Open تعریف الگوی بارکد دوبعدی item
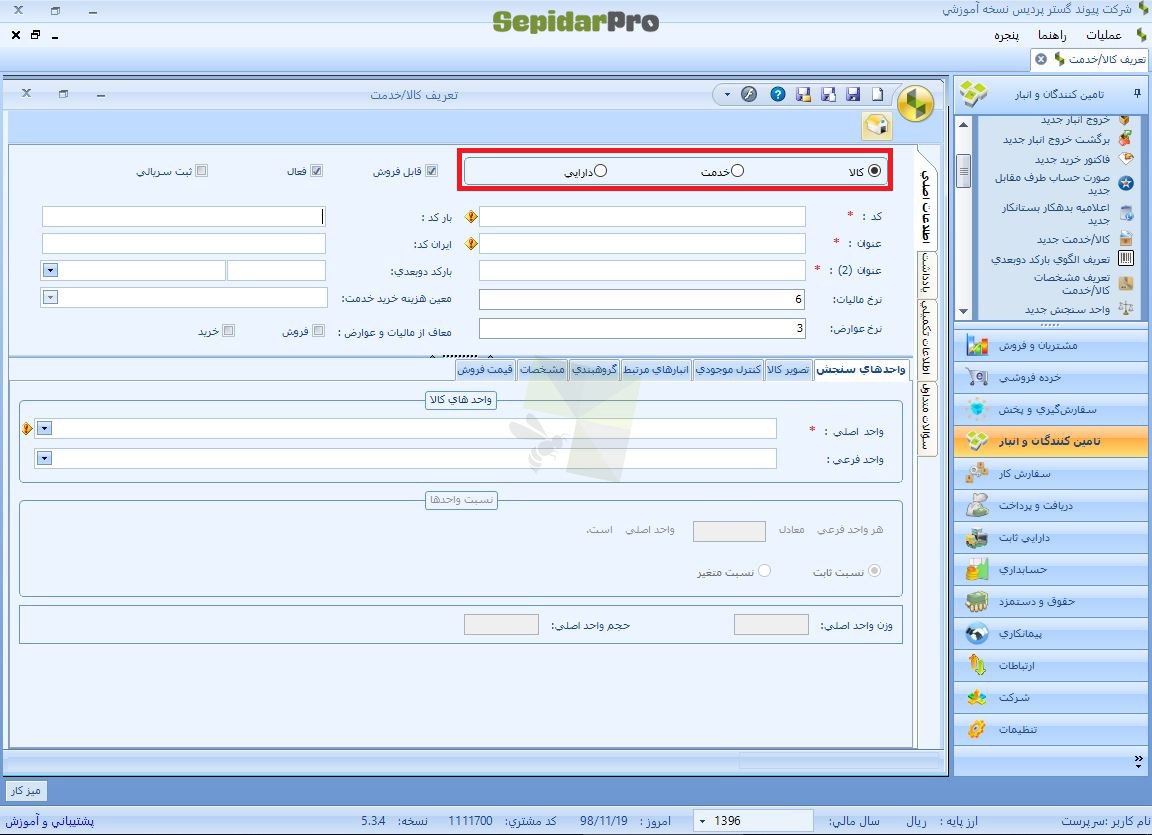 [1050, 259]
